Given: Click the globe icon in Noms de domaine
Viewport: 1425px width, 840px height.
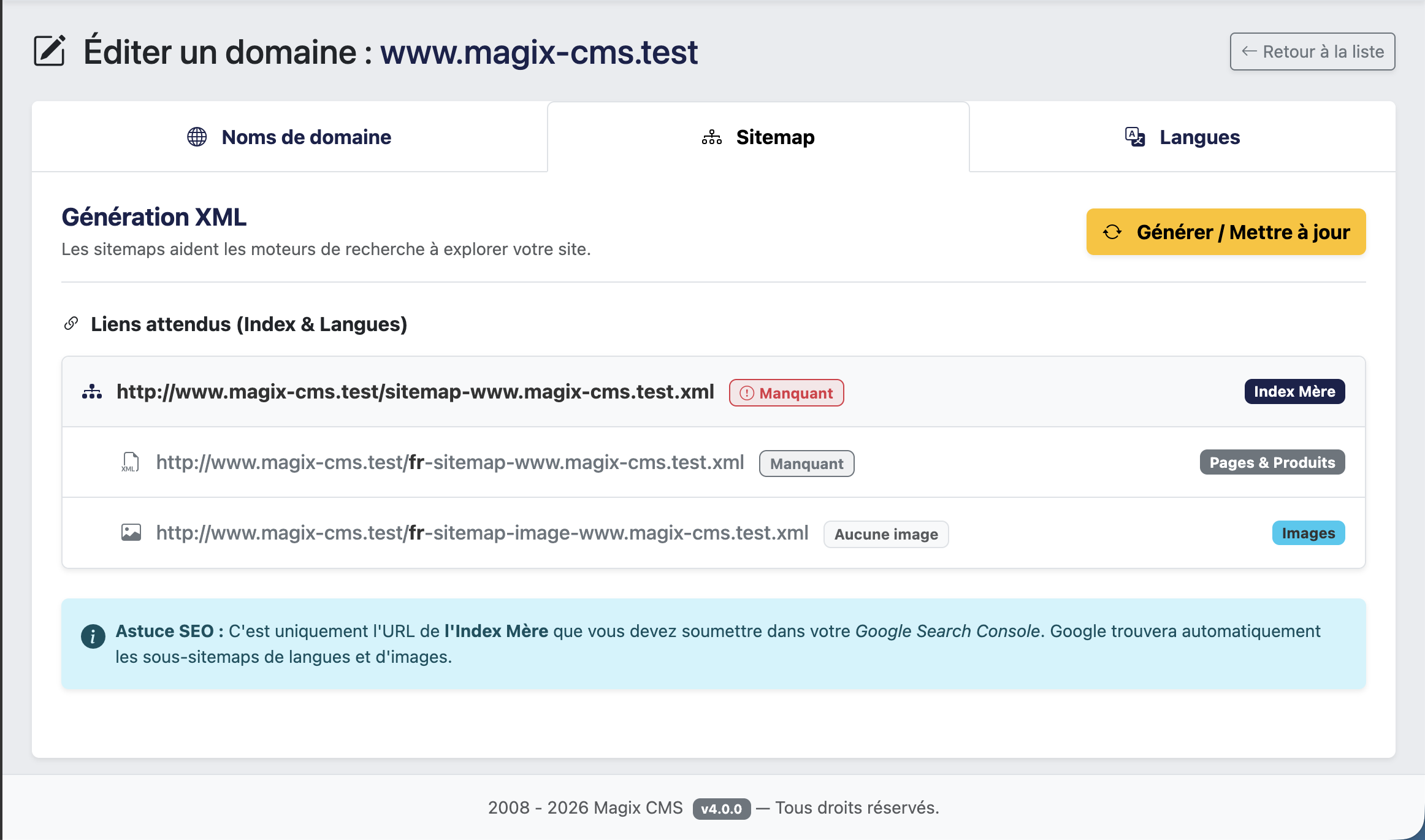Looking at the screenshot, I should click(x=197, y=137).
